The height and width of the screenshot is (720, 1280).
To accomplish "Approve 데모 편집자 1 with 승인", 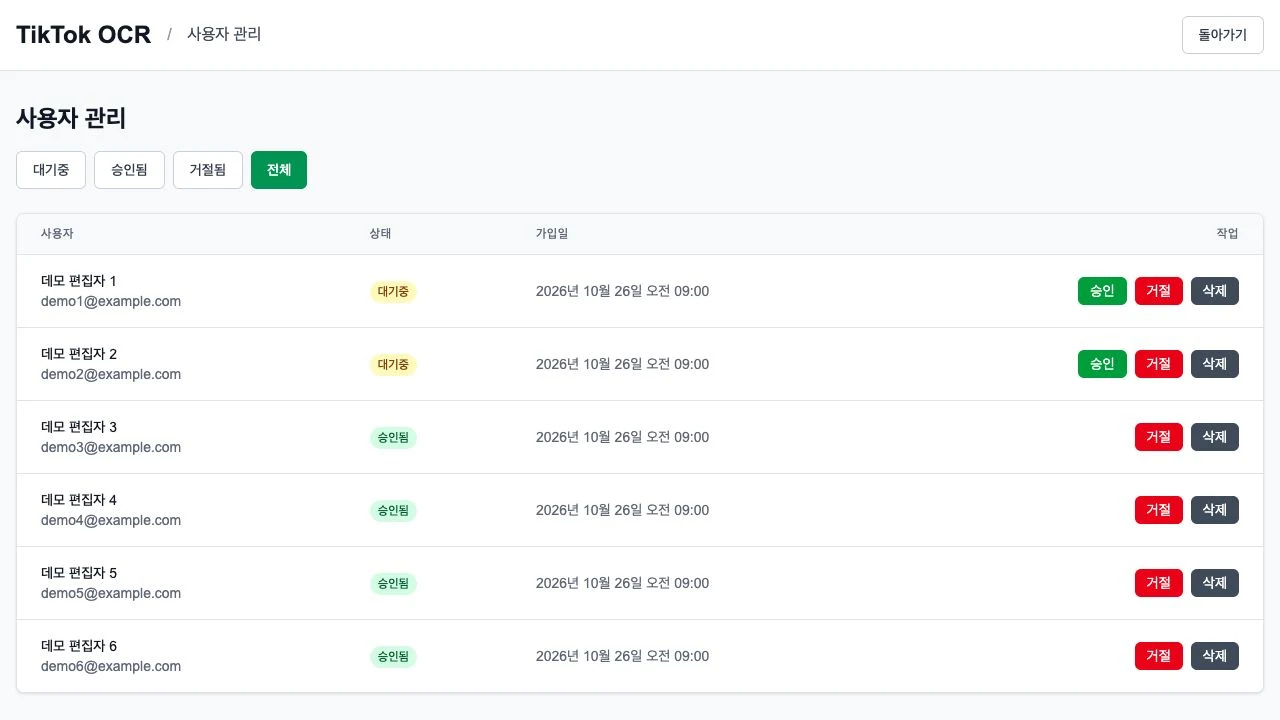I will coord(1102,291).
